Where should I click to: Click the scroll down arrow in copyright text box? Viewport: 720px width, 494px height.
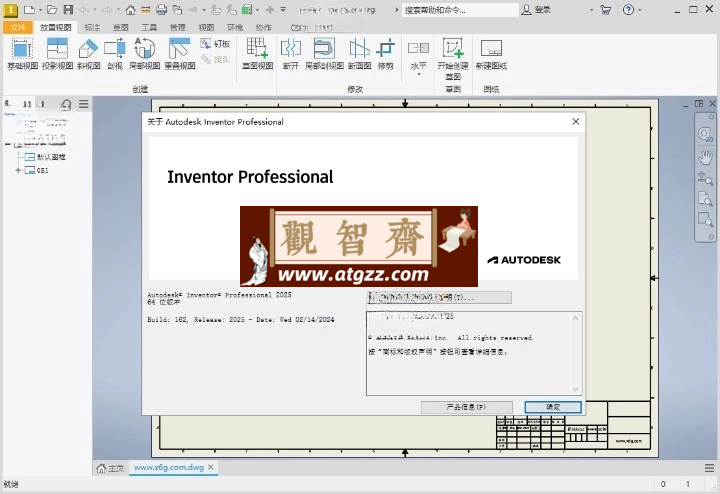pyautogui.click(x=576, y=389)
